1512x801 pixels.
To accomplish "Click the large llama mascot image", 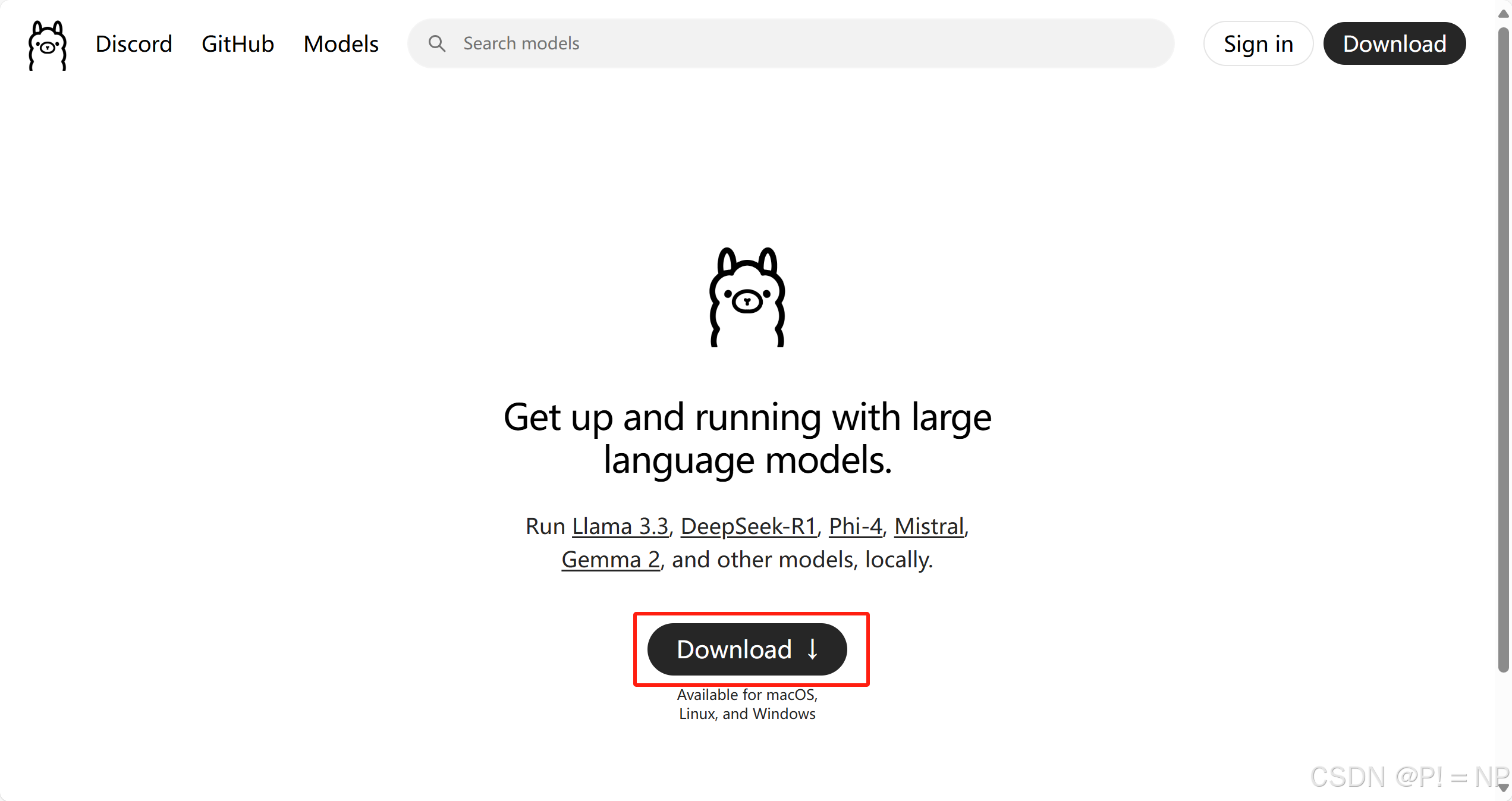I will [x=747, y=297].
